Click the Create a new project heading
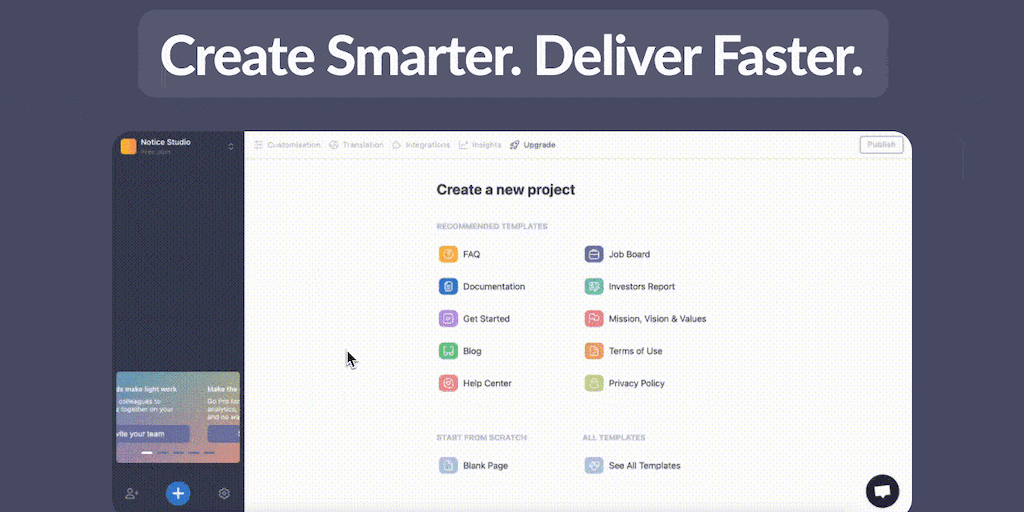Screen dimensions: 1024x512 [x=505, y=190]
